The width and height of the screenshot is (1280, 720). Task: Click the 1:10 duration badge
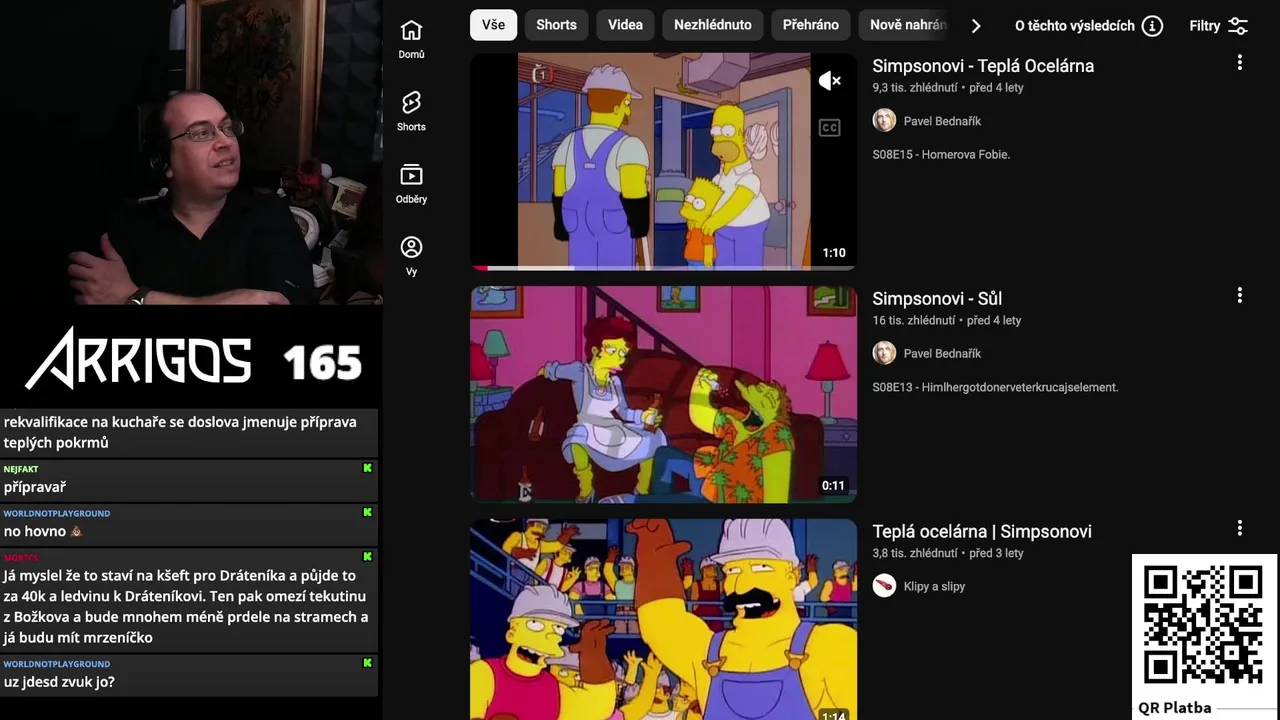[x=834, y=253]
